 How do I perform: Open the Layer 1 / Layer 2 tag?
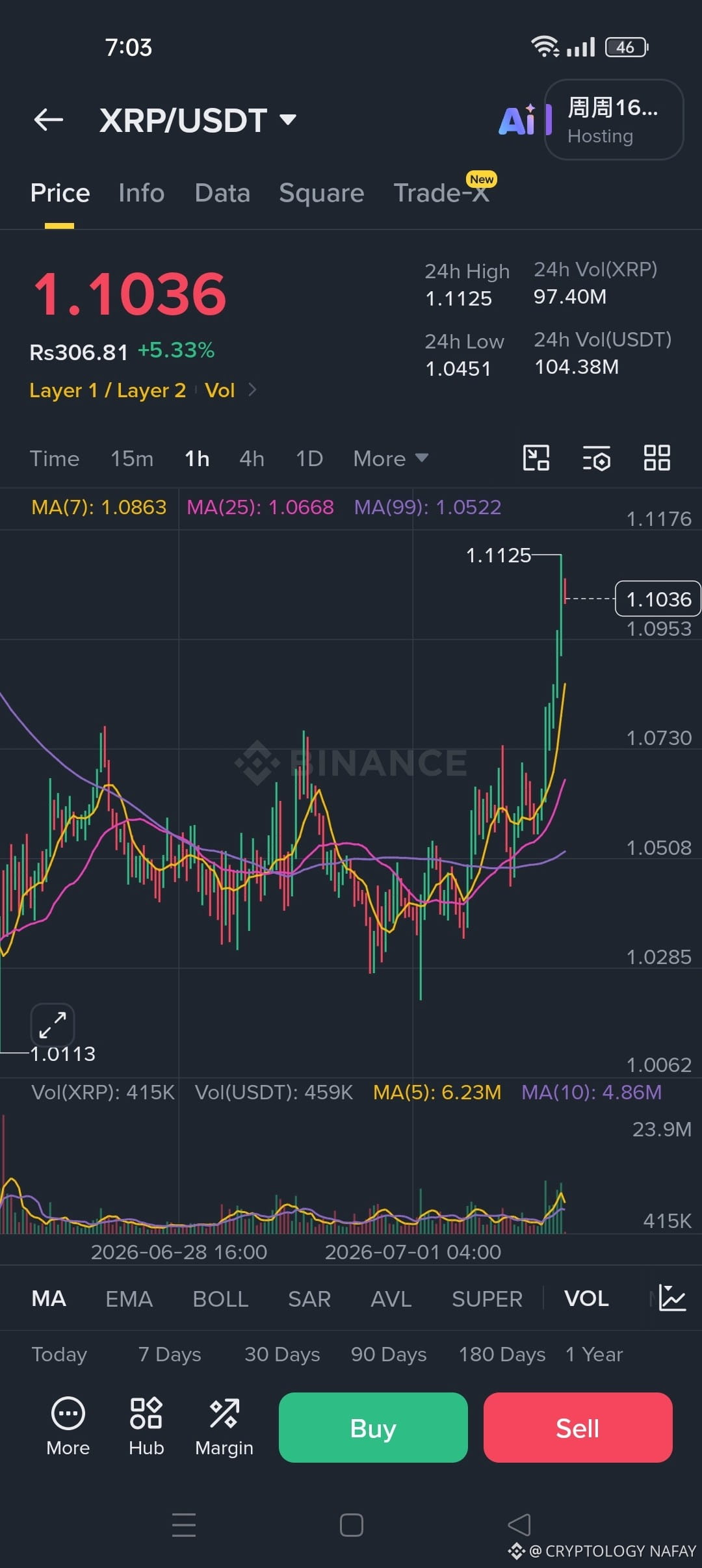tap(108, 390)
